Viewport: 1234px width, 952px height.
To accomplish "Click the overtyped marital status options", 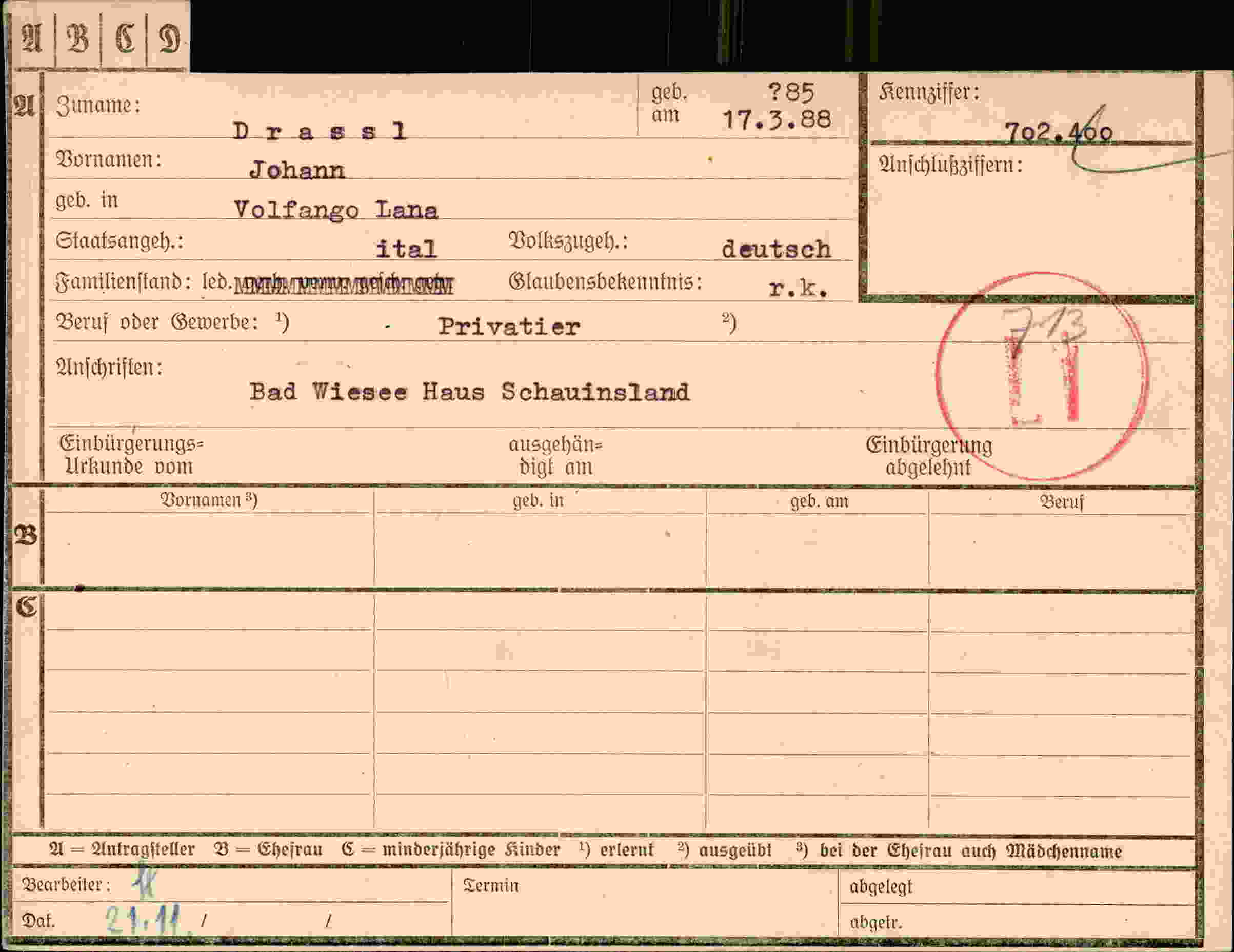I will pos(343,285).
